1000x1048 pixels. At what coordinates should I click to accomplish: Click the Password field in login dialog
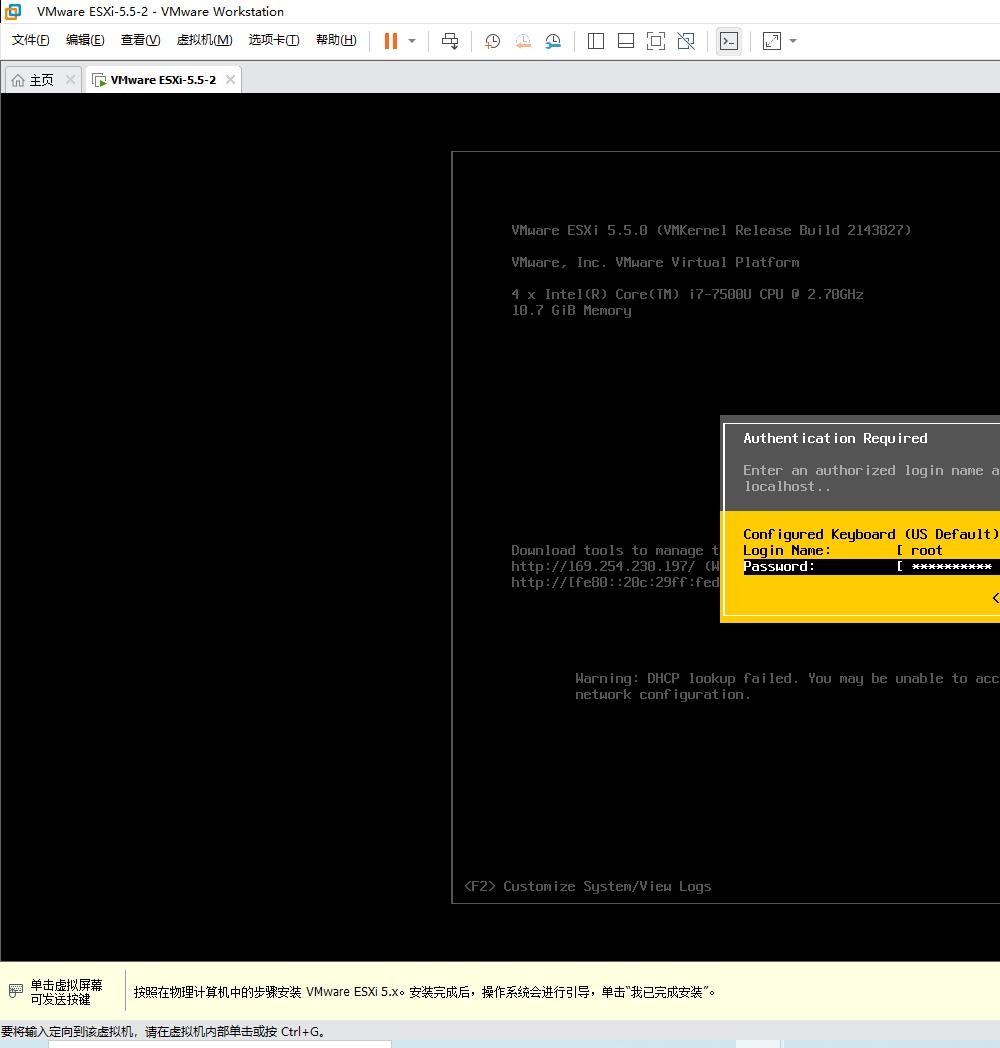tap(950, 567)
